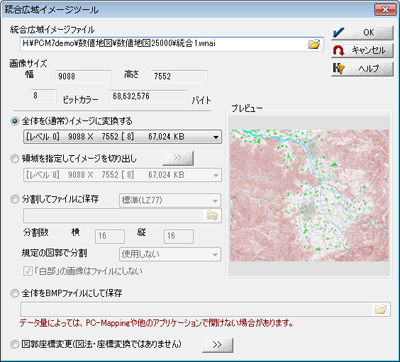This screenshot has width=400, height=362.
Task: Select 全体を(通常)イメージに変換する radio option
Action: 15,122
